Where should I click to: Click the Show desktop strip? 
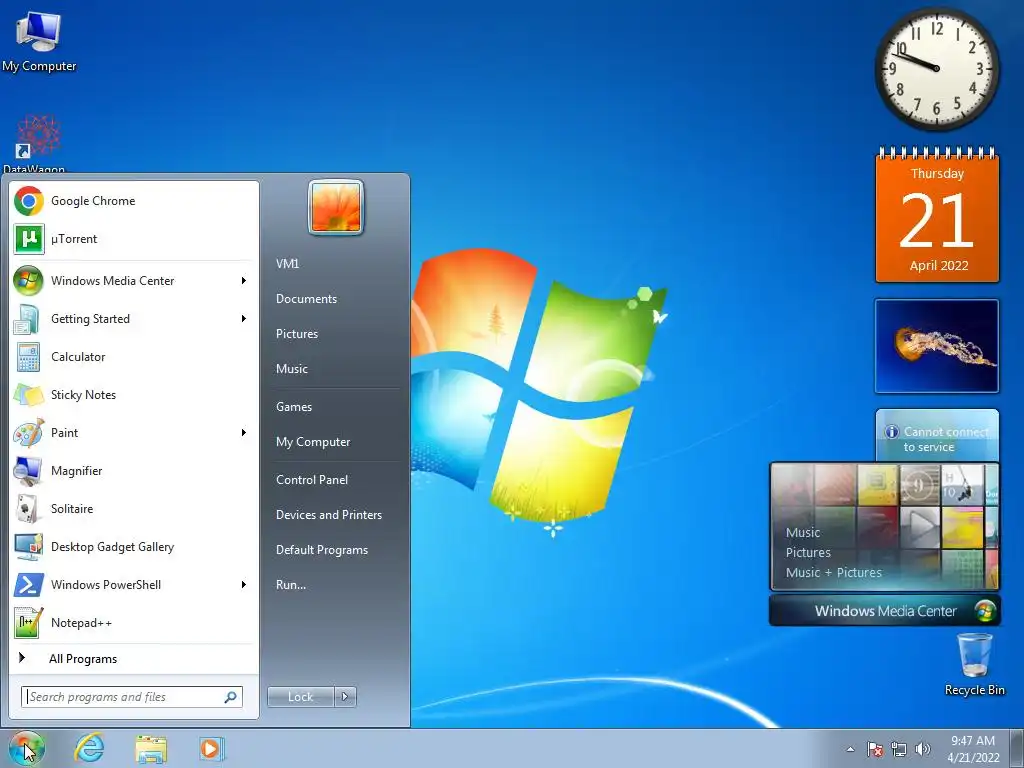pyautogui.click(x=1016, y=748)
